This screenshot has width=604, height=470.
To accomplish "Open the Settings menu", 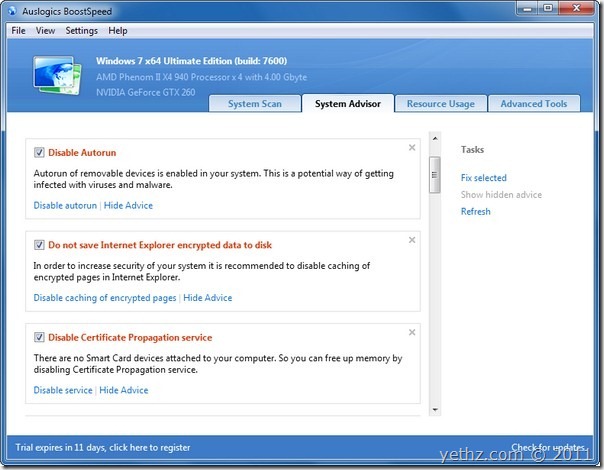I will 82,31.
